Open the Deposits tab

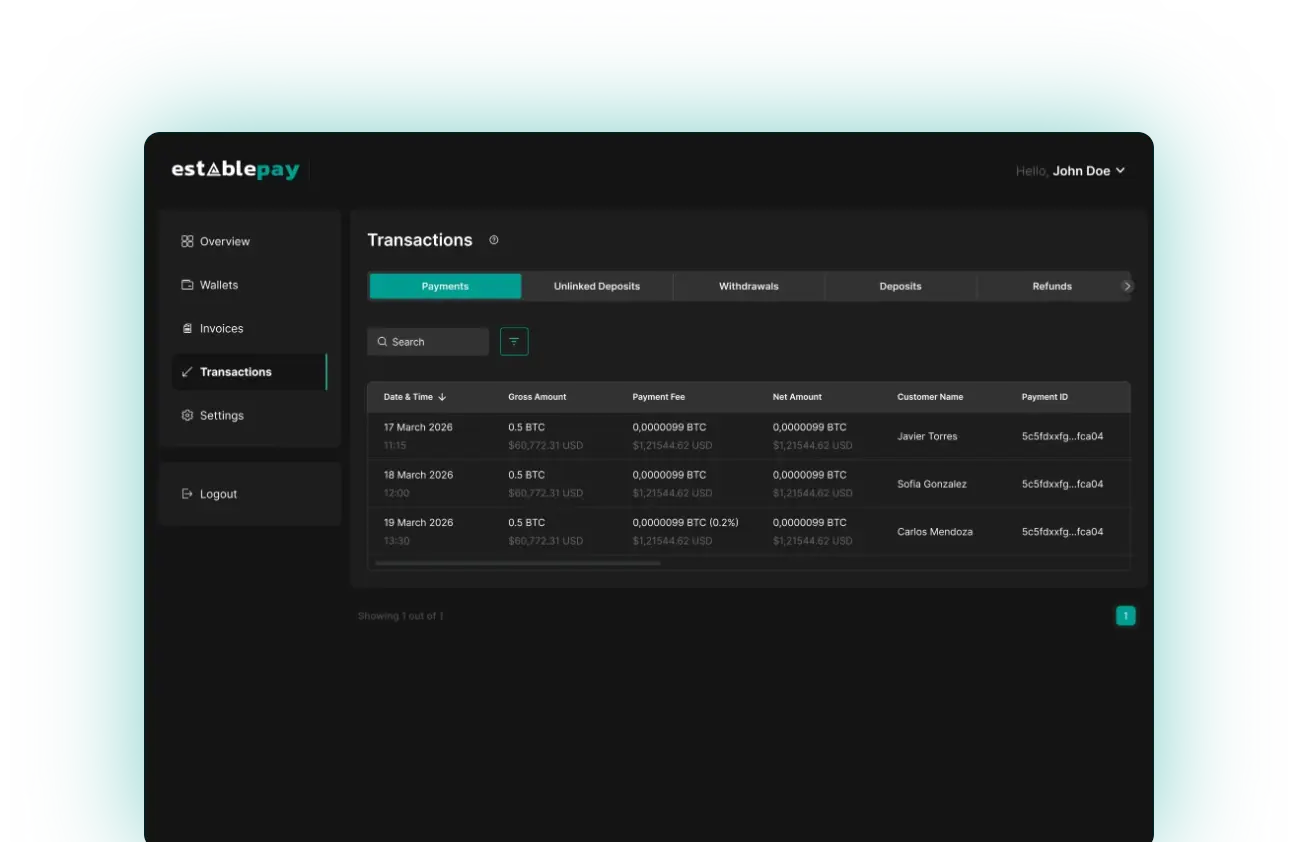point(901,286)
